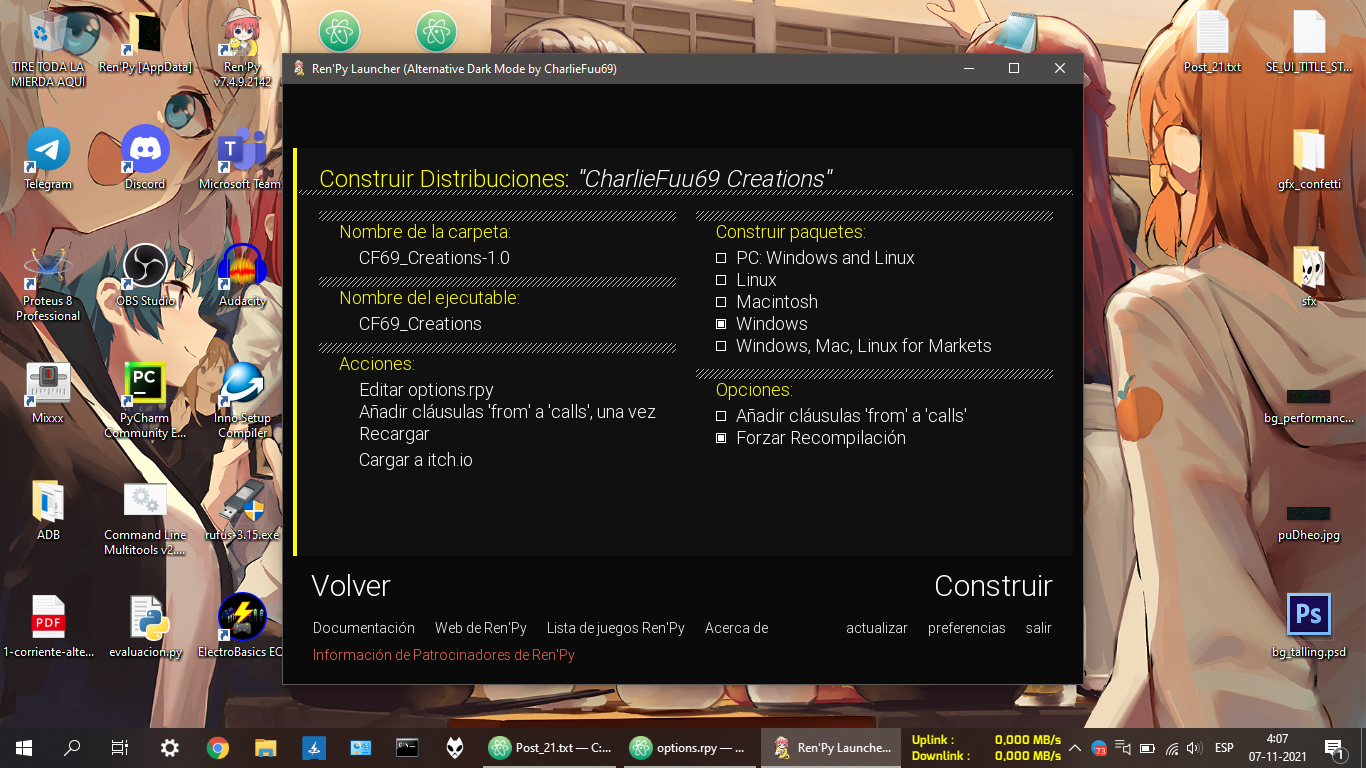Screen dimensions: 1366x768
Task: Check the Macintosh package checkbox
Action: pos(721,302)
